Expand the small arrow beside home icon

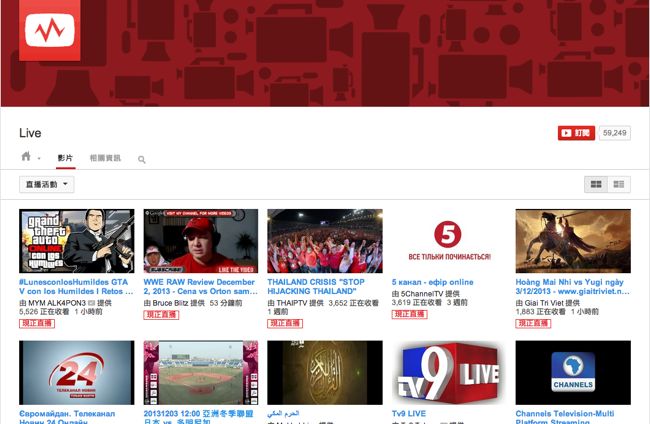coord(39,159)
